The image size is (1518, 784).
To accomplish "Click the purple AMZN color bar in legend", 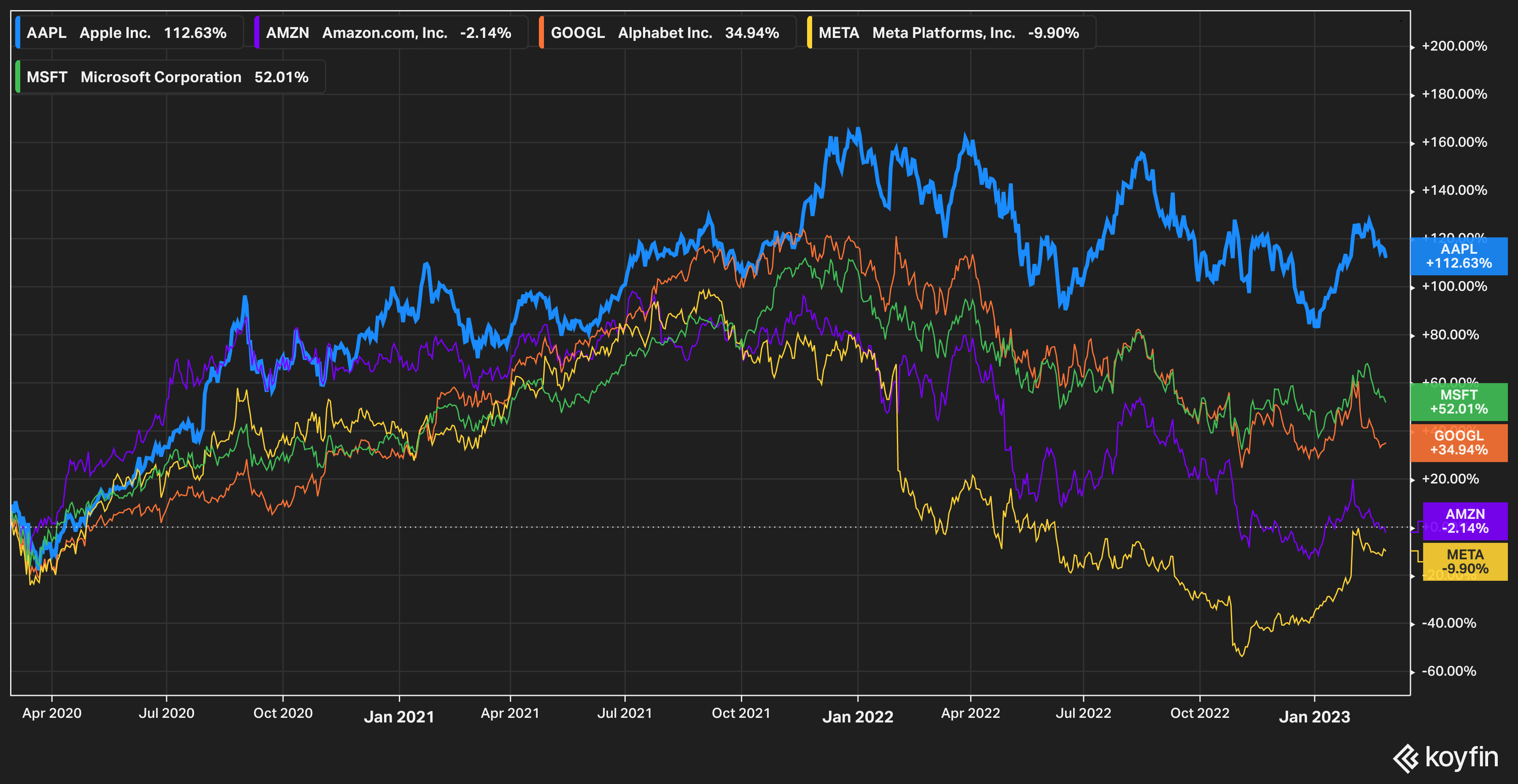I will click(x=257, y=32).
